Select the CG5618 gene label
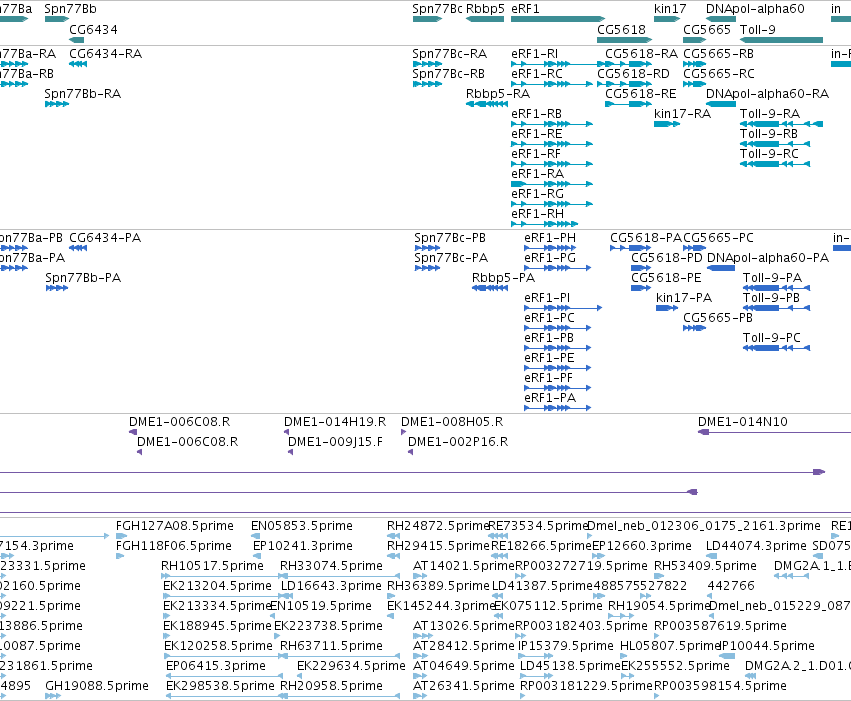 [621, 30]
